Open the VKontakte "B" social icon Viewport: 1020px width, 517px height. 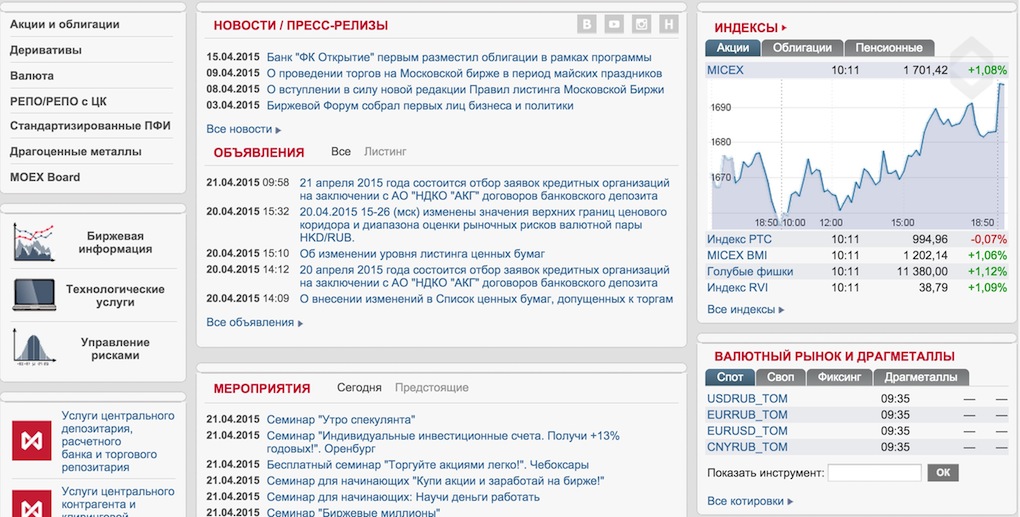click(587, 24)
